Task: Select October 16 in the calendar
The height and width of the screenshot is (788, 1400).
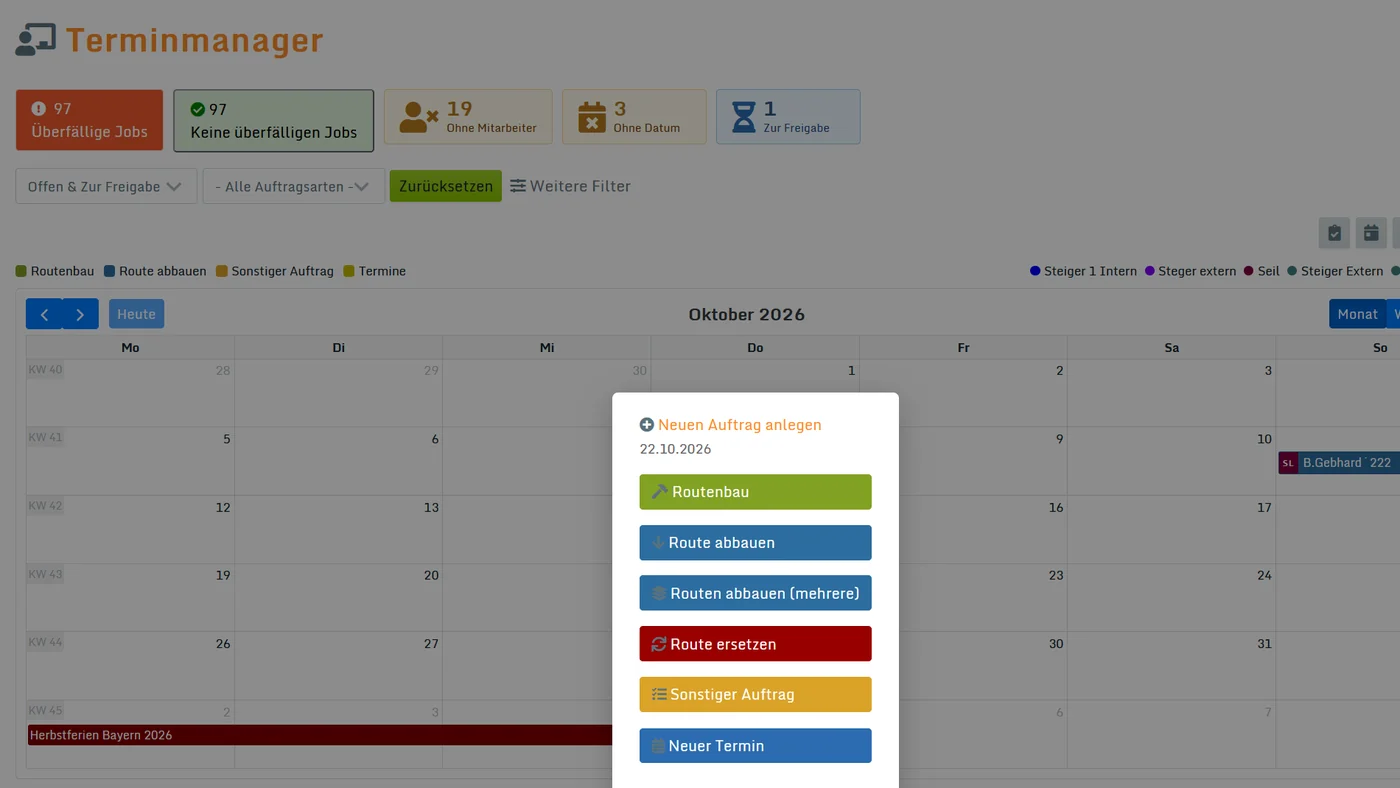Action: 1056,508
